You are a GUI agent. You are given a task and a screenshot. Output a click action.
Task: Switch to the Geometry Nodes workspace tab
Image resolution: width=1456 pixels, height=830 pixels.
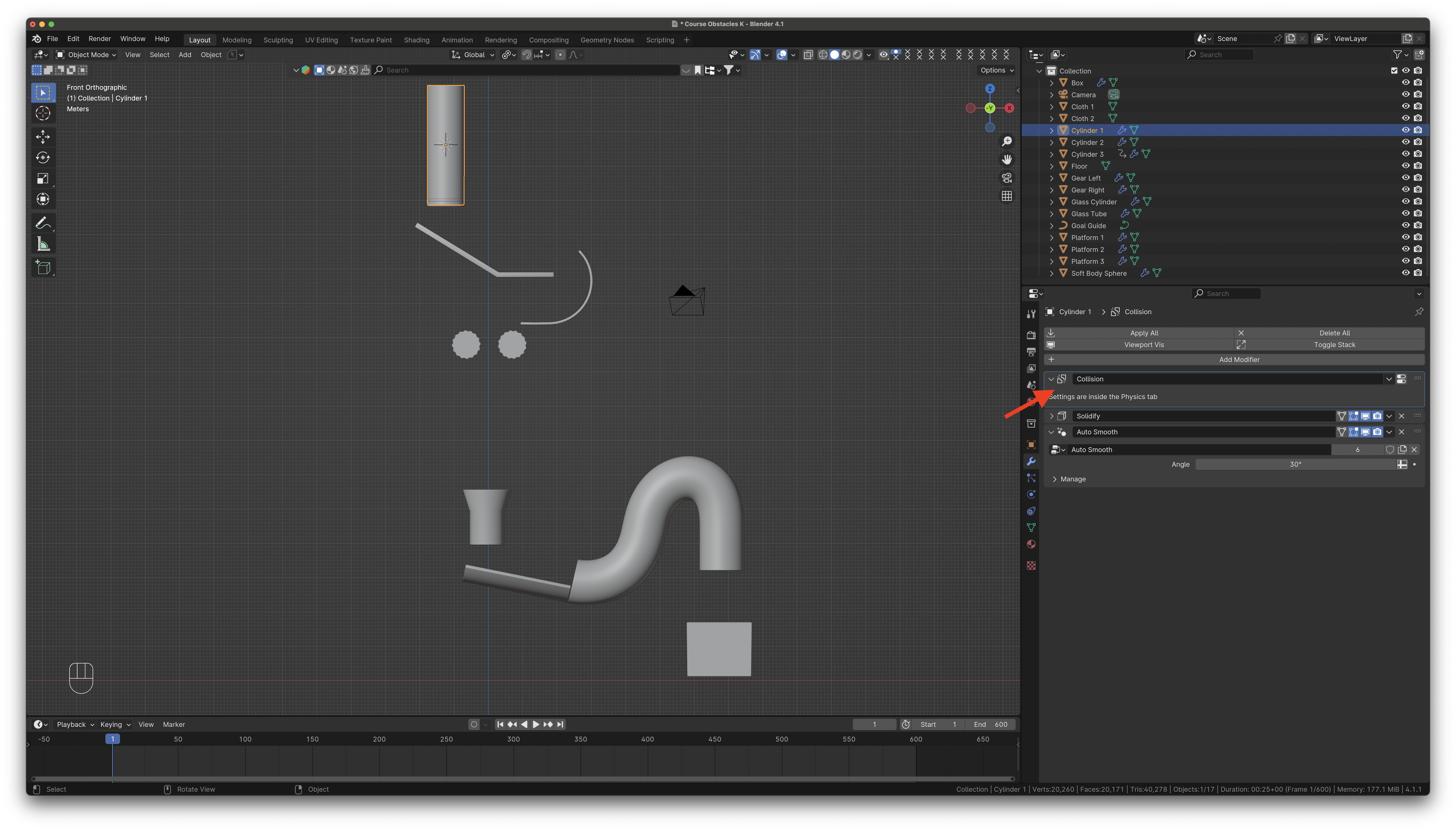click(x=607, y=40)
